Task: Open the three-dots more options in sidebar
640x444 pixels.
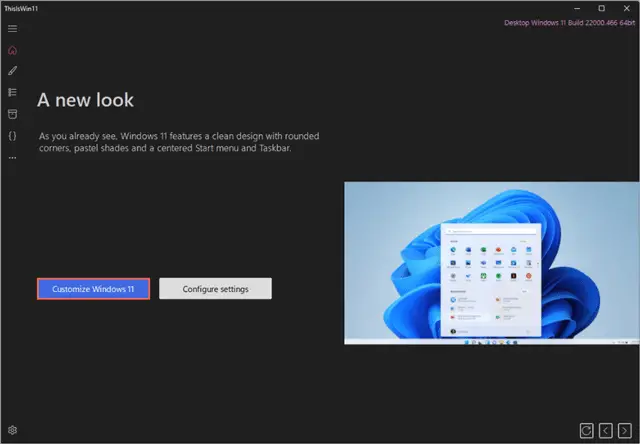Action: click(x=12, y=158)
